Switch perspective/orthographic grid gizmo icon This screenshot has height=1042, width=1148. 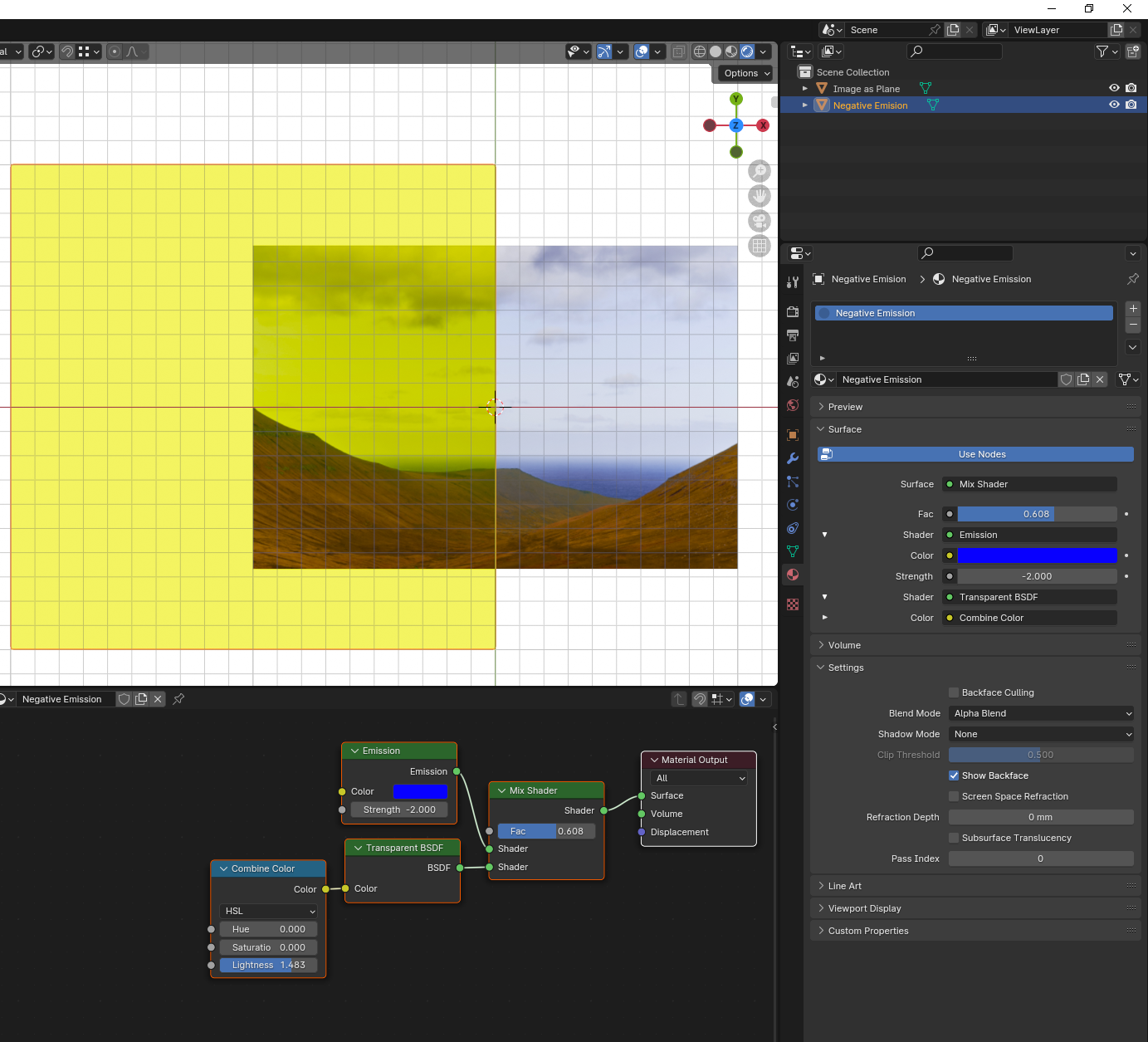tap(760, 246)
